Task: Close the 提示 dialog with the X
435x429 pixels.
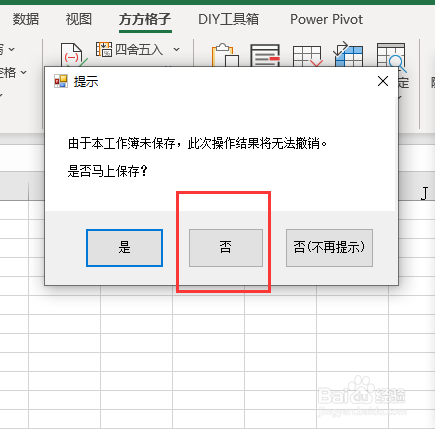Action: (x=383, y=81)
